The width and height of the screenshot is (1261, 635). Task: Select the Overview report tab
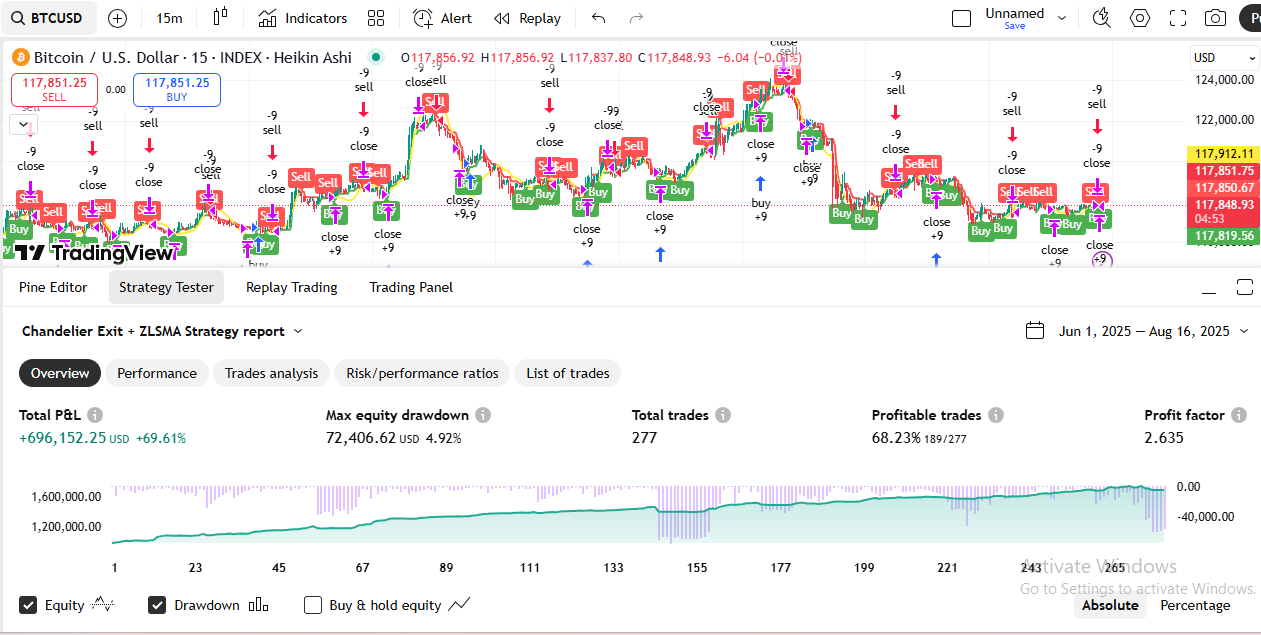click(60, 373)
